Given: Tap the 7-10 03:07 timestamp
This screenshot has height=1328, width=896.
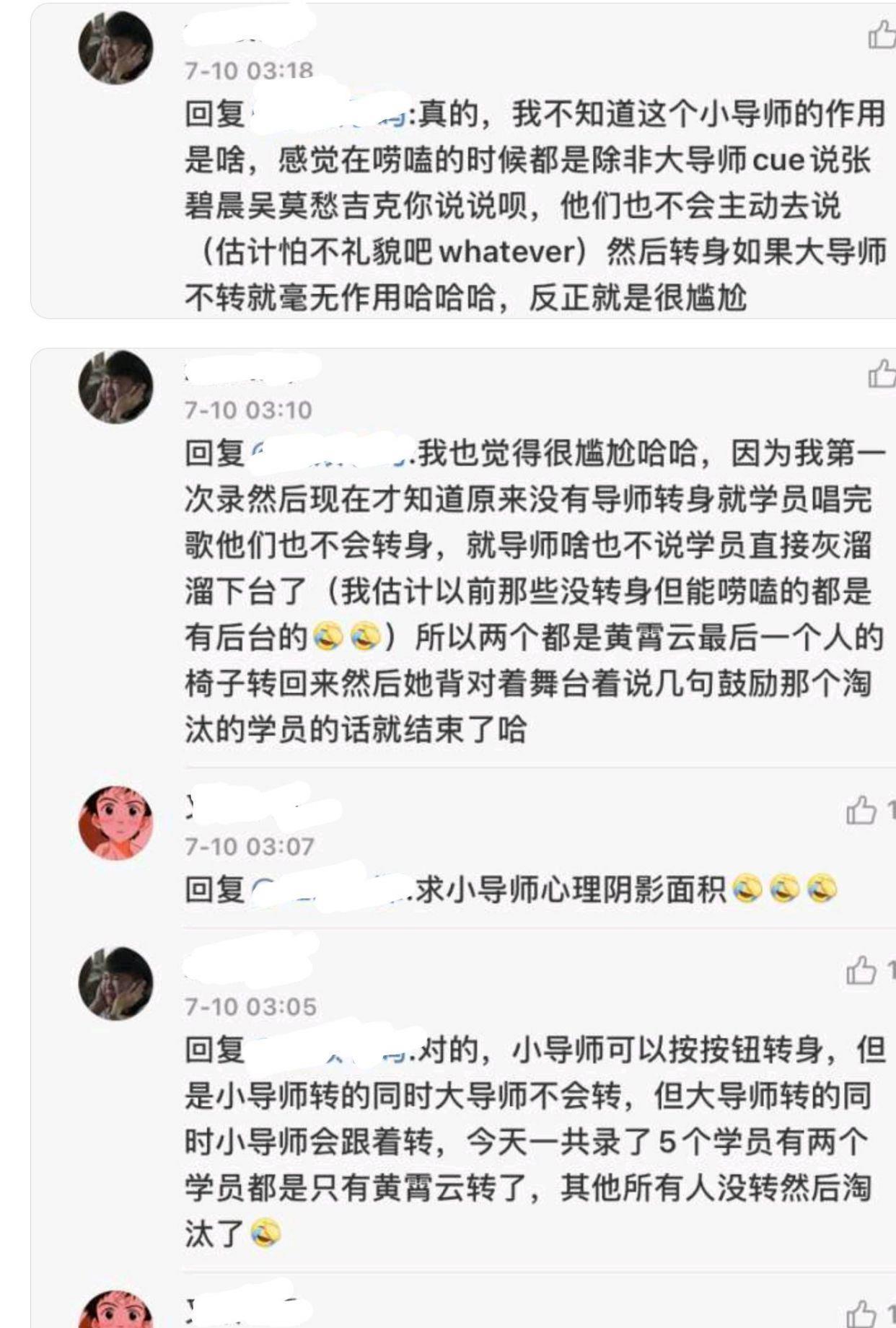Looking at the screenshot, I should [249, 845].
